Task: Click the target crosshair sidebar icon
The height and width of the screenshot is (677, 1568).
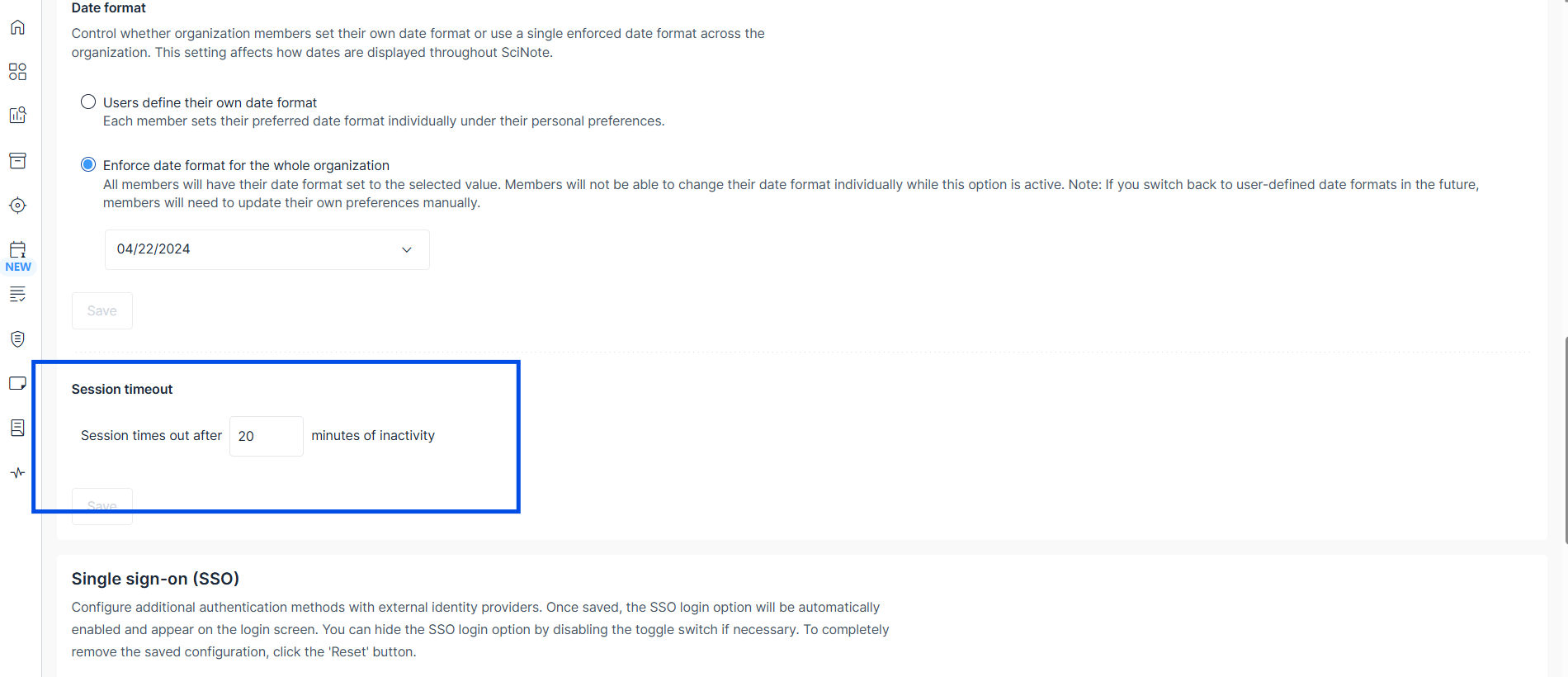Action: pos(17,205)
